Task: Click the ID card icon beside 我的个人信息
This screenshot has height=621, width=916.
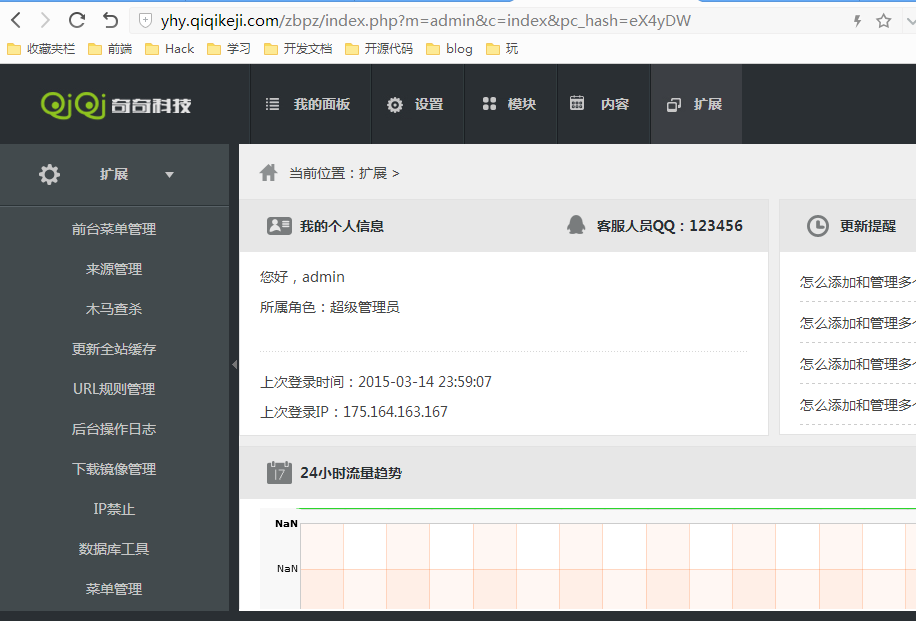Action: tap(279, 226)
